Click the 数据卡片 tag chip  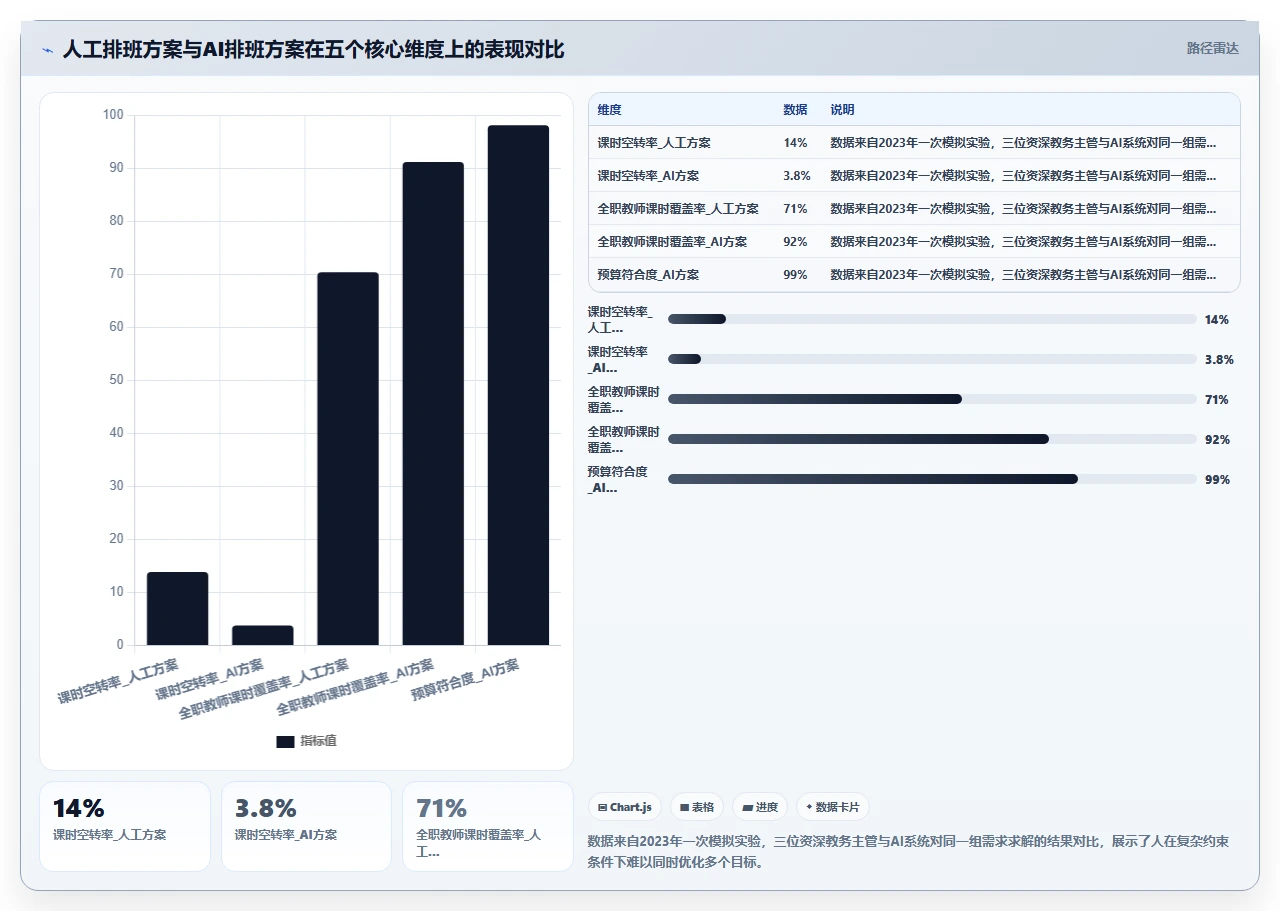point(833,807)
